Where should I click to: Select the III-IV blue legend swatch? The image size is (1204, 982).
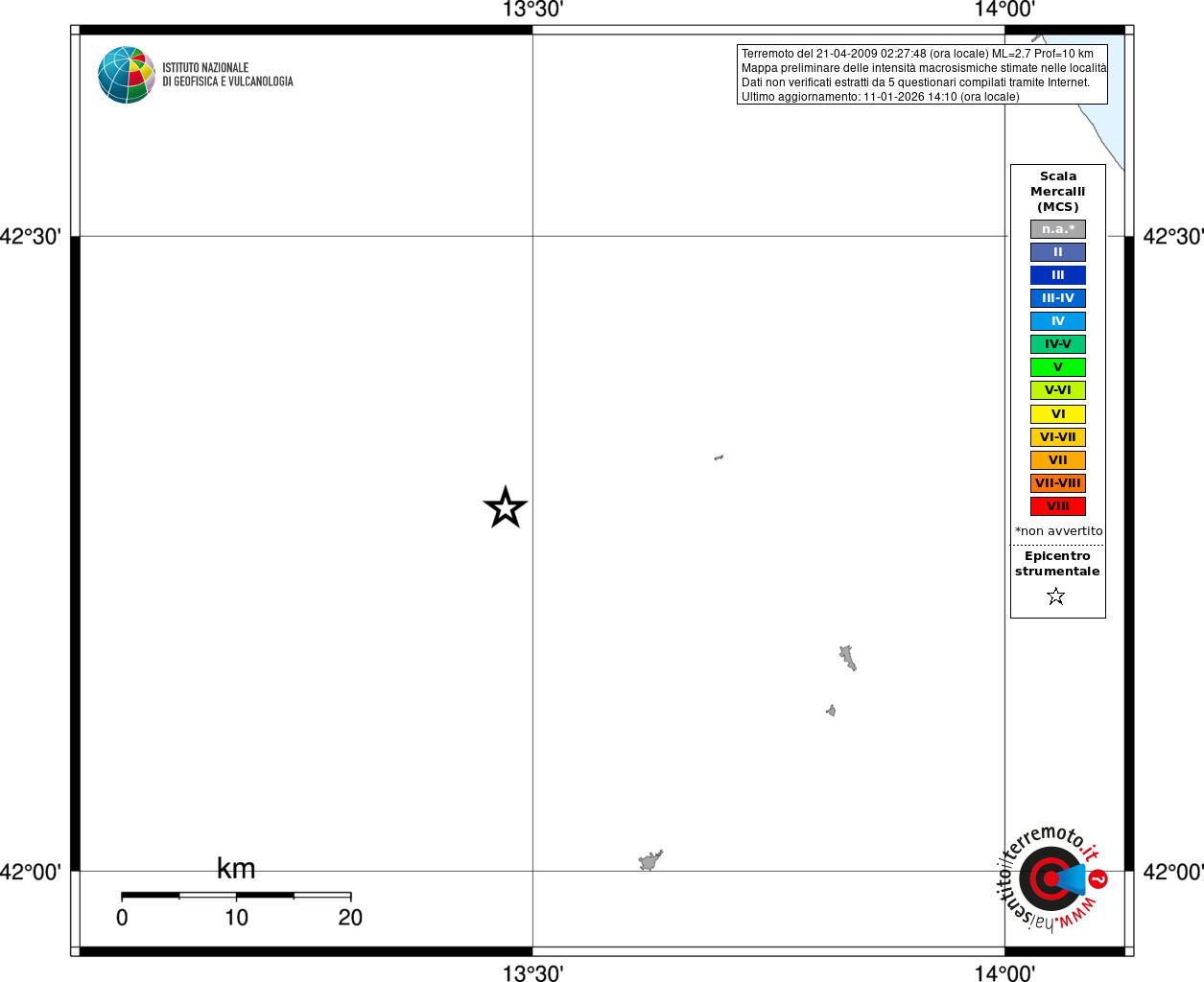pyautogui.click(x=1058, y=298)
